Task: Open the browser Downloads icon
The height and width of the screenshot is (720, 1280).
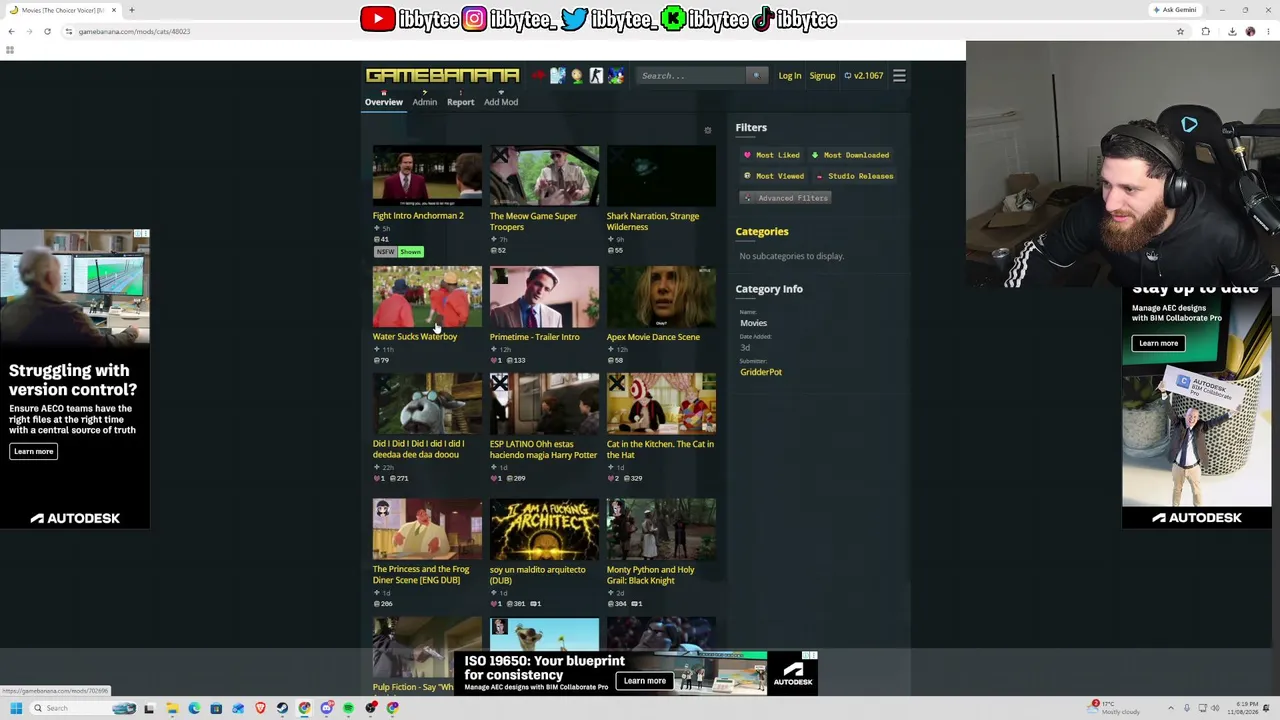Action: [x=1232, y=31]
